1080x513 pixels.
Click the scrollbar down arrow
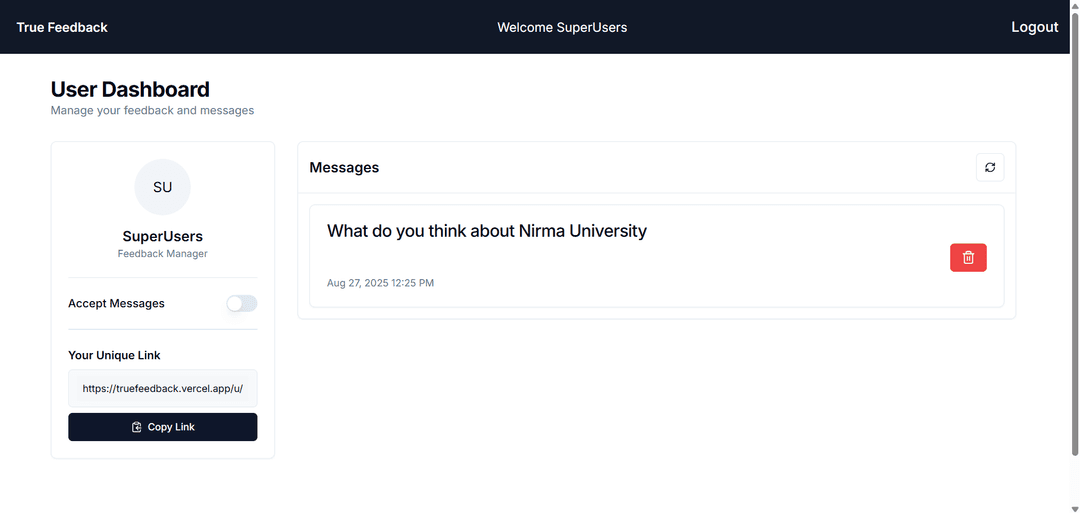click(x=1074, y=508)
